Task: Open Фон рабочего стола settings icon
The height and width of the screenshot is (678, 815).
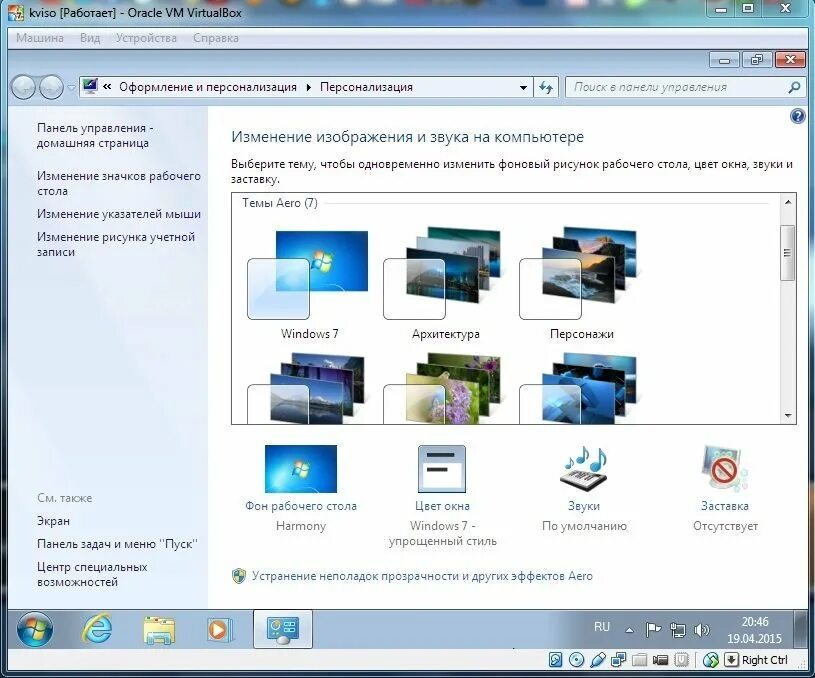Action: [301, 468]
